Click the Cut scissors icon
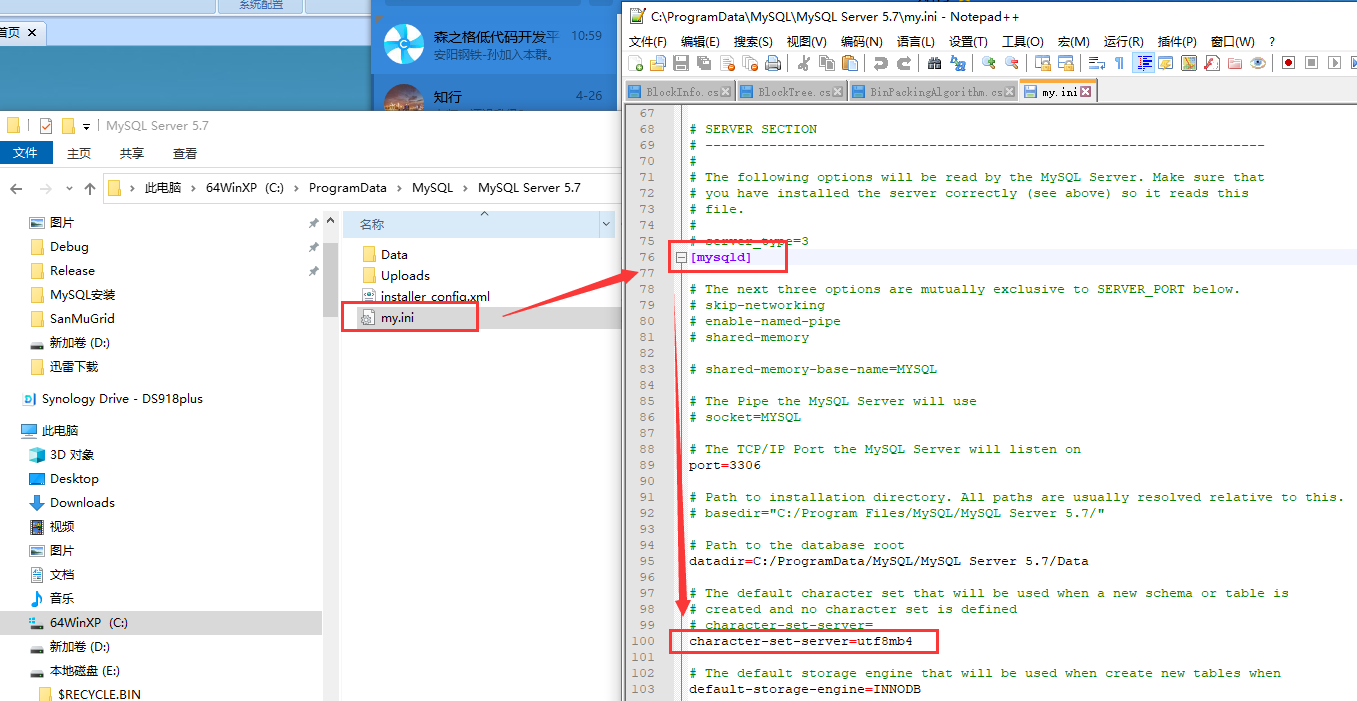Screen dimensions: 1357x701 click(803, 63)
